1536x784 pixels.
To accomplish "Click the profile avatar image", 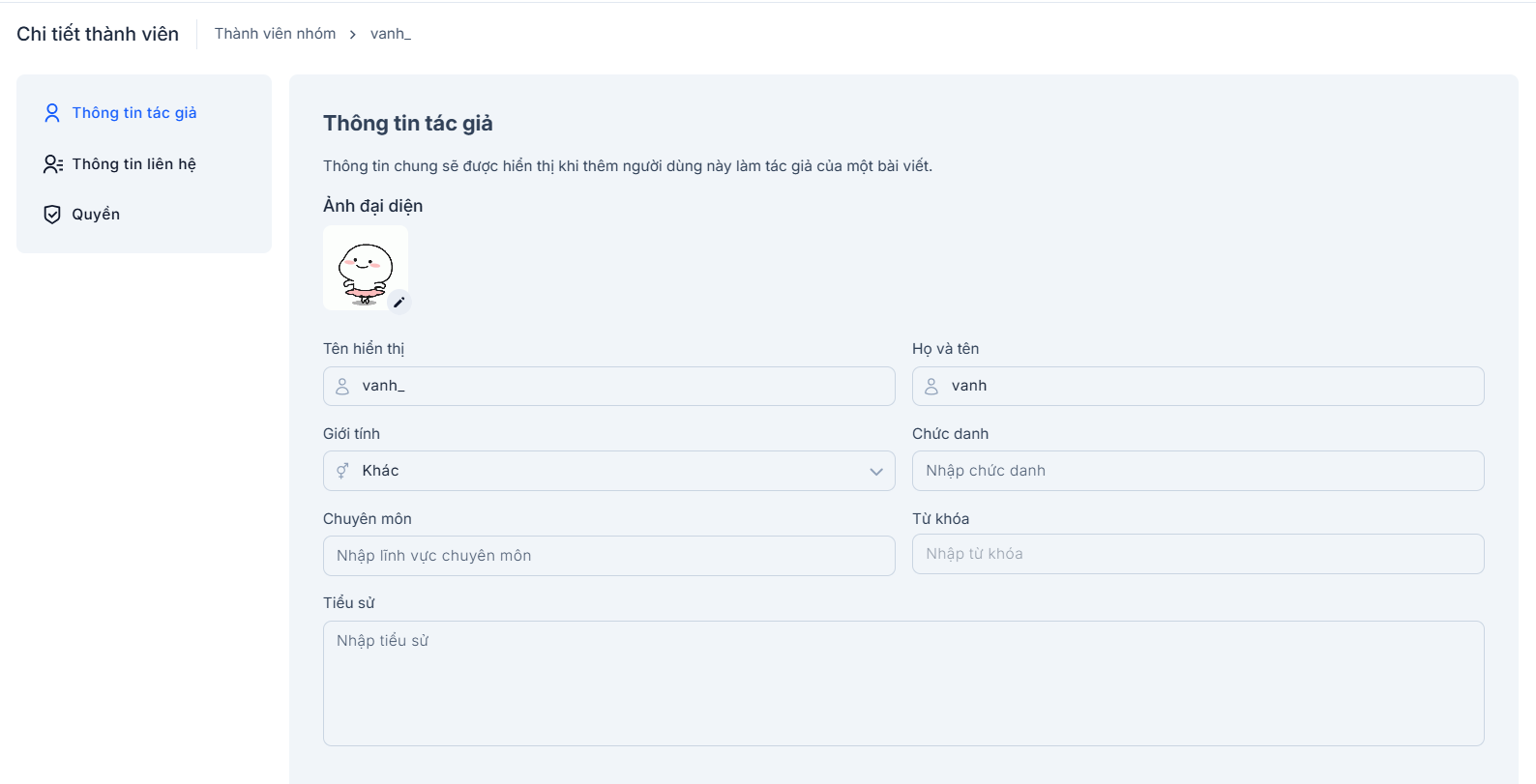I will tap(365, 268).
